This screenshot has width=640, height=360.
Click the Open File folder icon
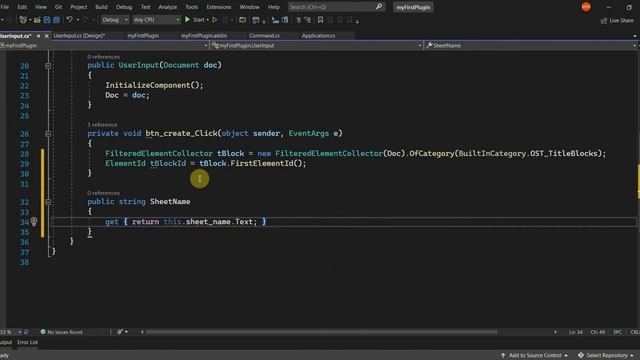37,20
